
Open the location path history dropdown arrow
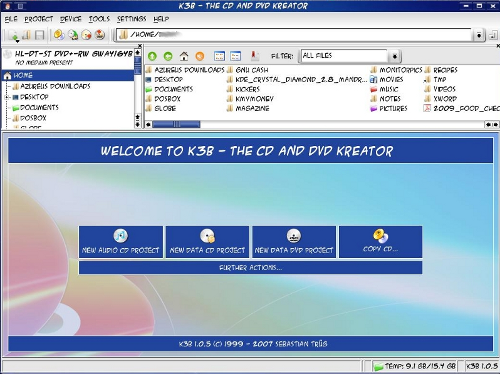point(479,35)
